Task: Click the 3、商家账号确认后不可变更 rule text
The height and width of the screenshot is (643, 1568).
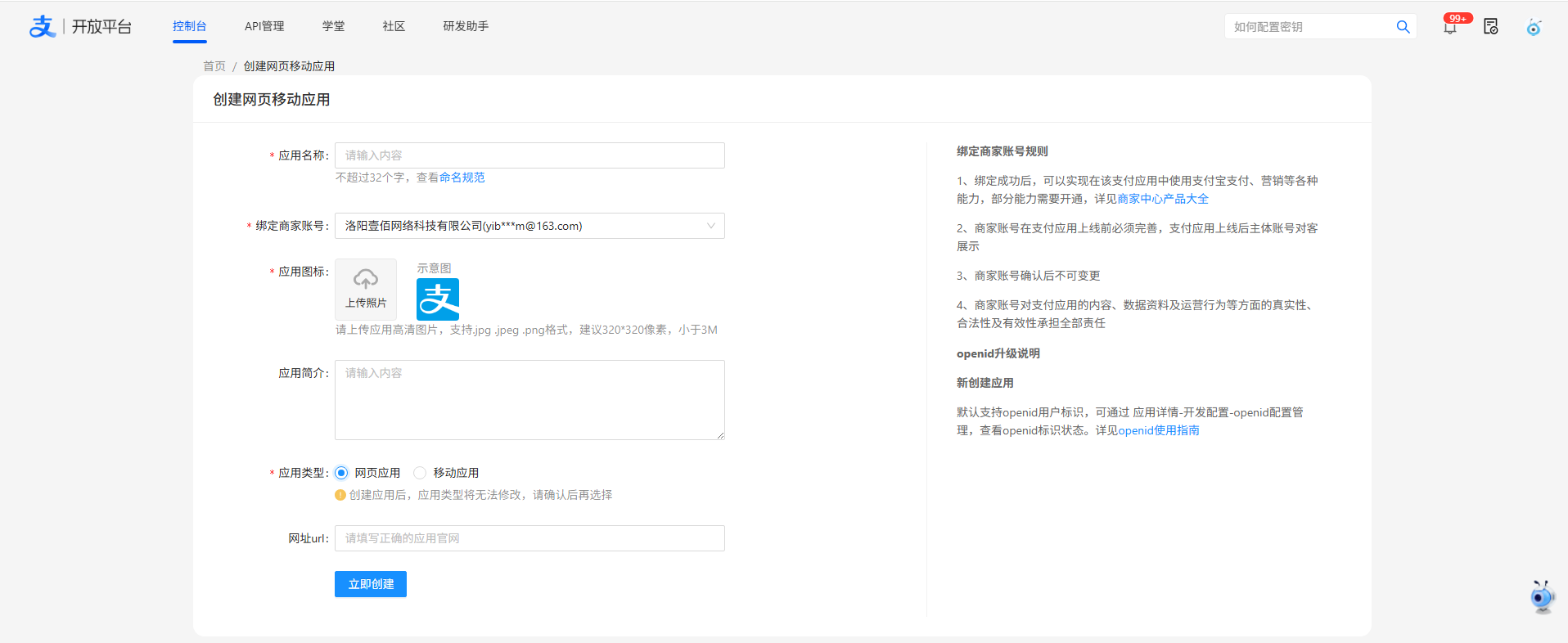Action: (x=1029, y=276)
